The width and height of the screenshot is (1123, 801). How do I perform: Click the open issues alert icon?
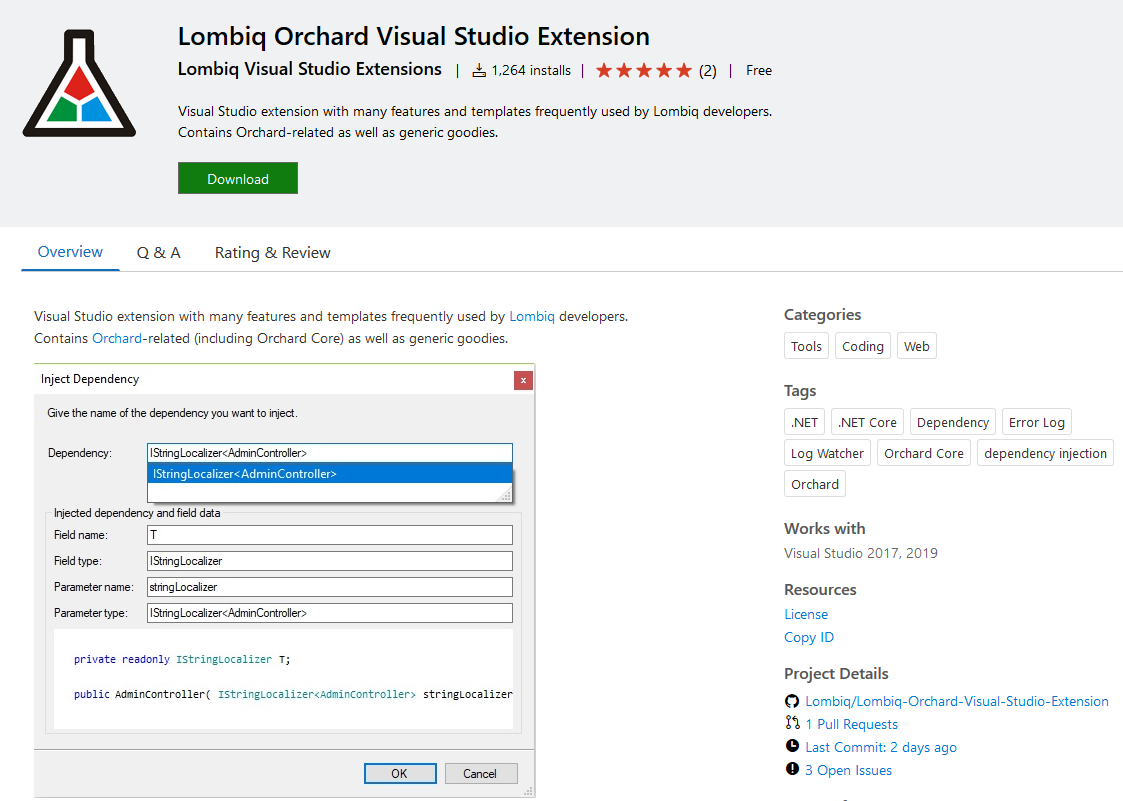(792, 769)
